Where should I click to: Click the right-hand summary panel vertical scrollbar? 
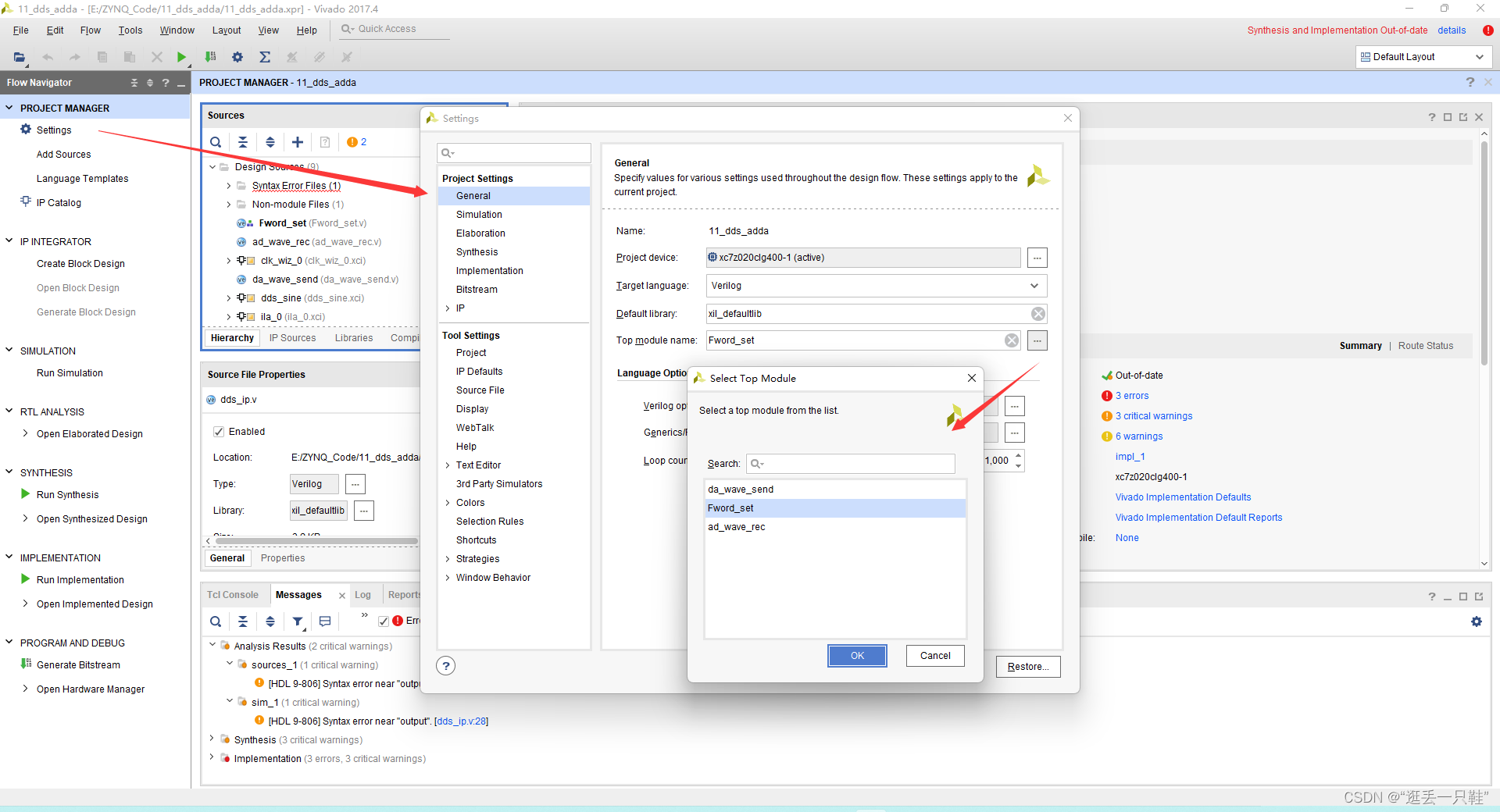(x=1484, y=254)
